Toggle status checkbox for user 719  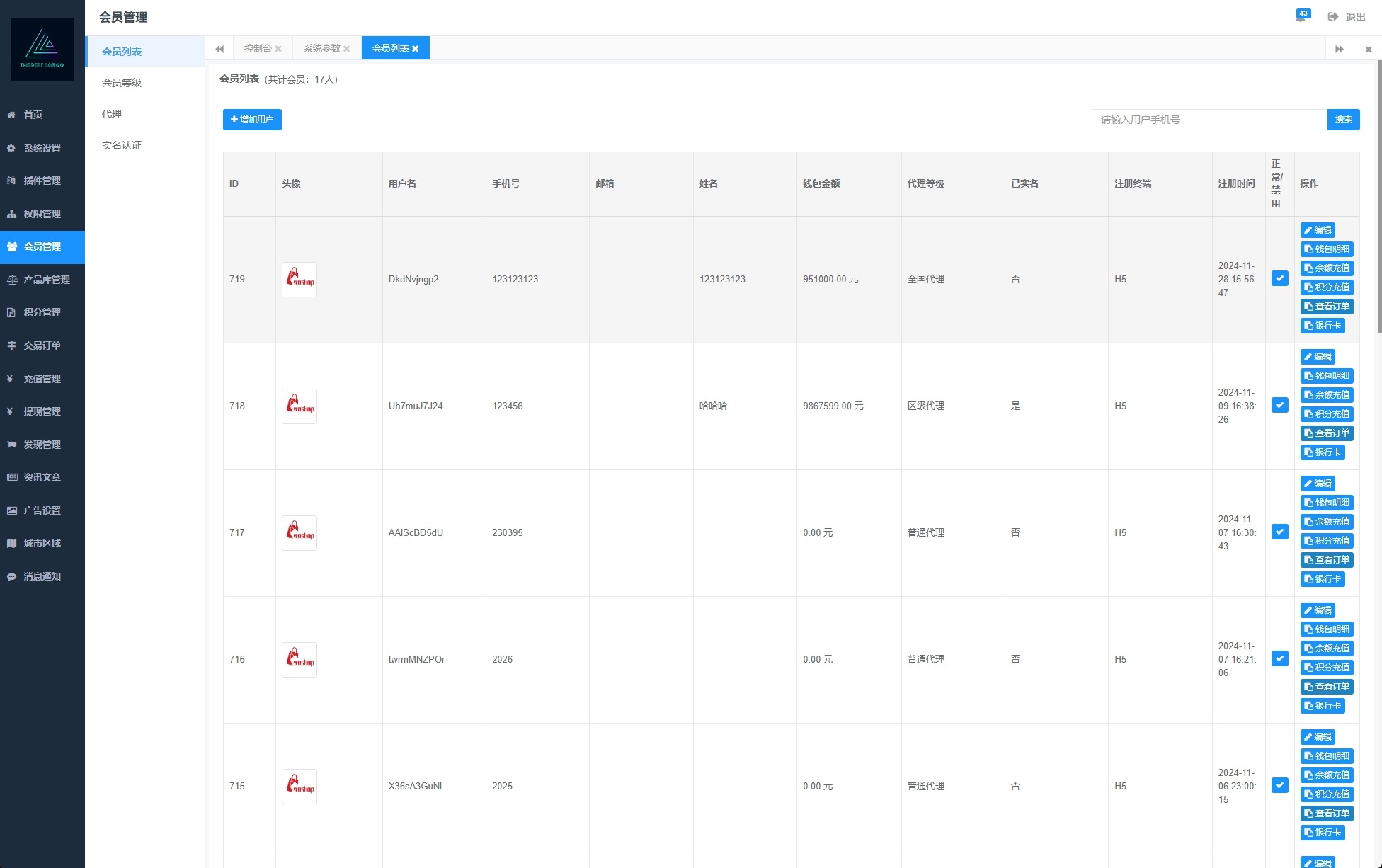[1279, 279]
